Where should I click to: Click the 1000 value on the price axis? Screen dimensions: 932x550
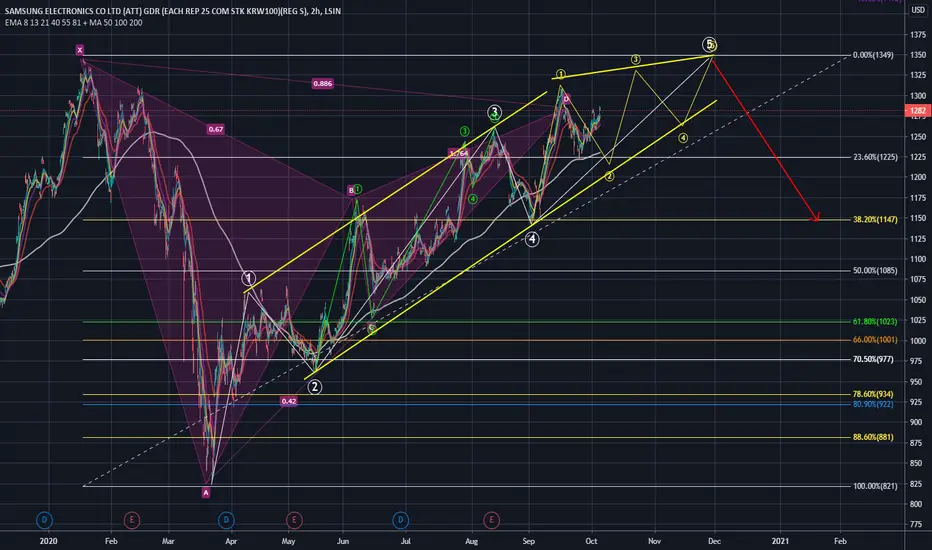[x=918, y=341]
